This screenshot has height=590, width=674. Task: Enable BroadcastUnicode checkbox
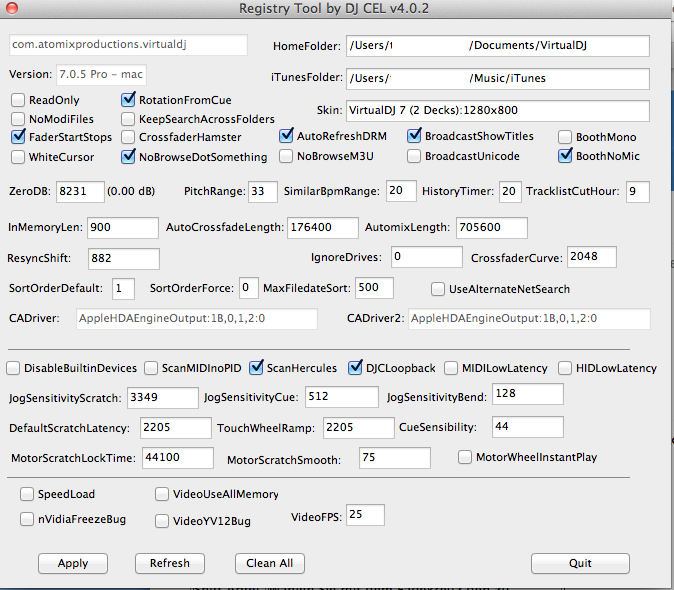pyautogui.click(x=414, y=156)
